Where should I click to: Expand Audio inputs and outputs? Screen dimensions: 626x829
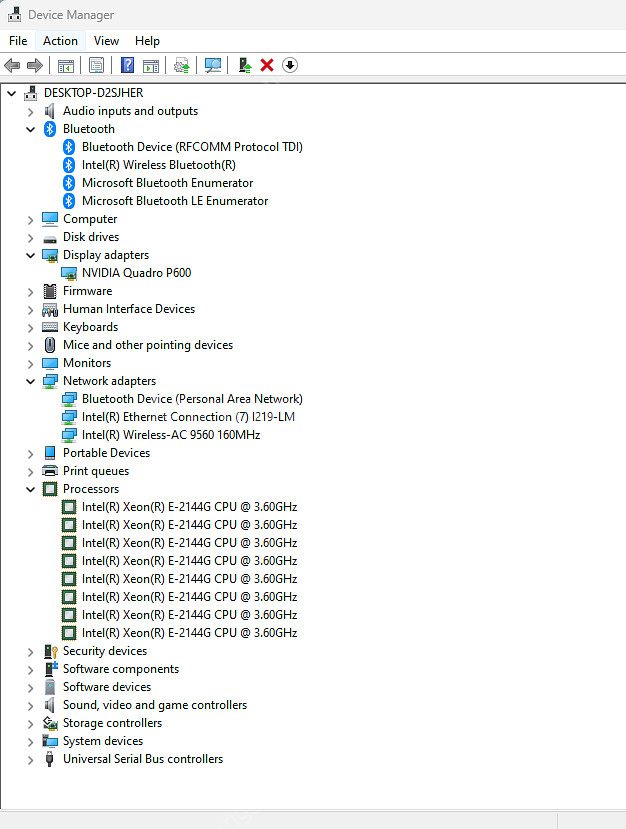coord(31,112)
